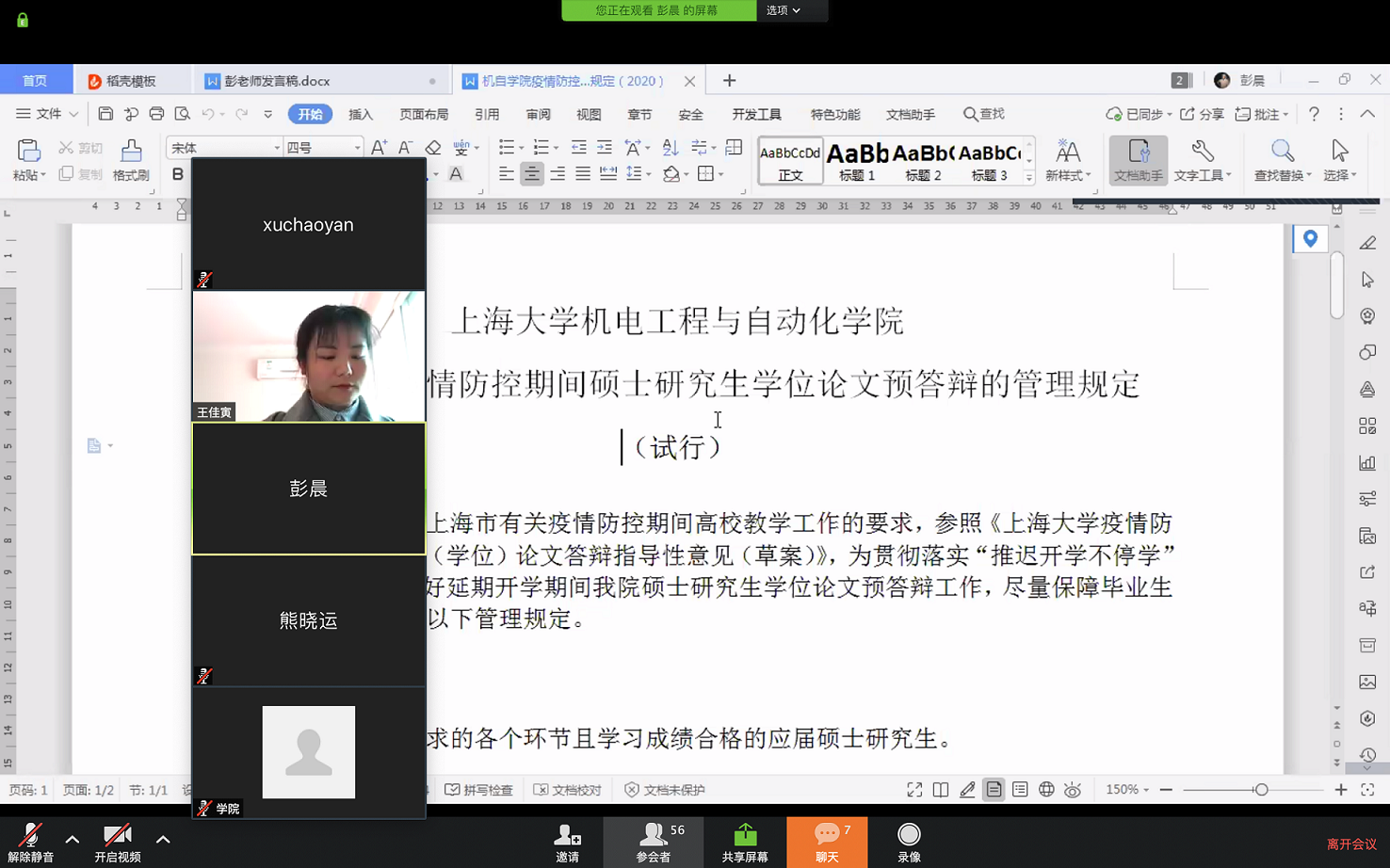Click the print icon in toolbar
Screen dimensions: 1390x868
[156, 114]
